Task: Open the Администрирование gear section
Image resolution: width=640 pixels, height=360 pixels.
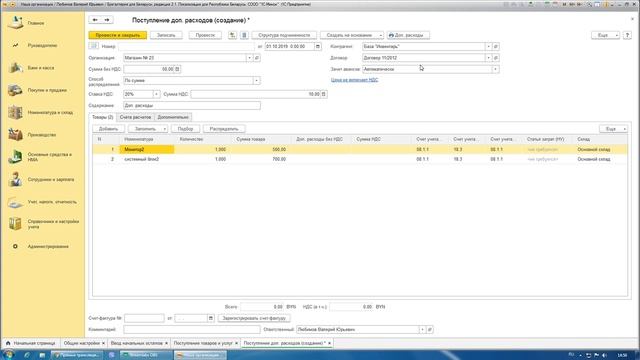Action: pos(15,247)
